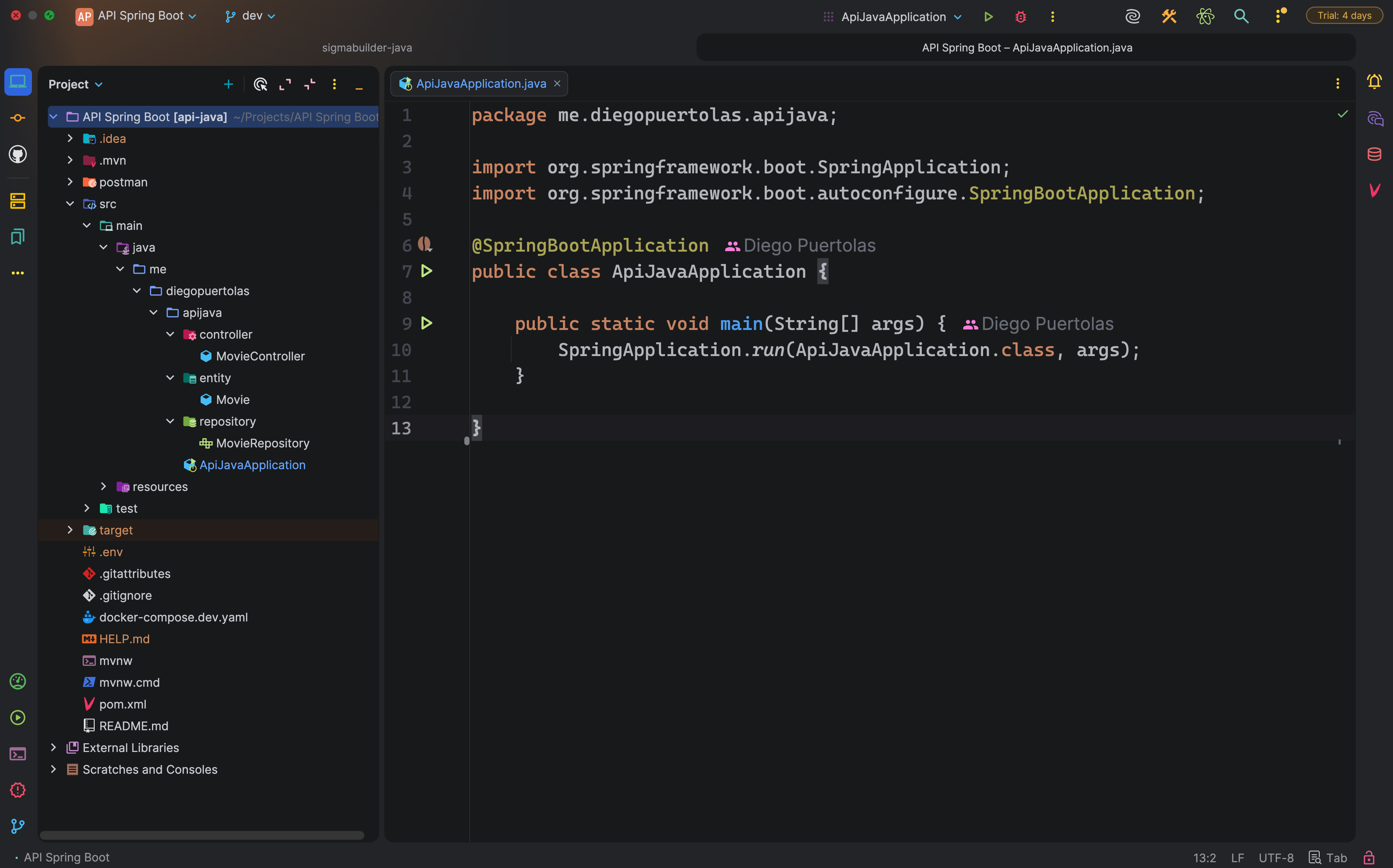Click the line separator LF in status bar
1393x868 pixels.
[x=1237, y=858]
